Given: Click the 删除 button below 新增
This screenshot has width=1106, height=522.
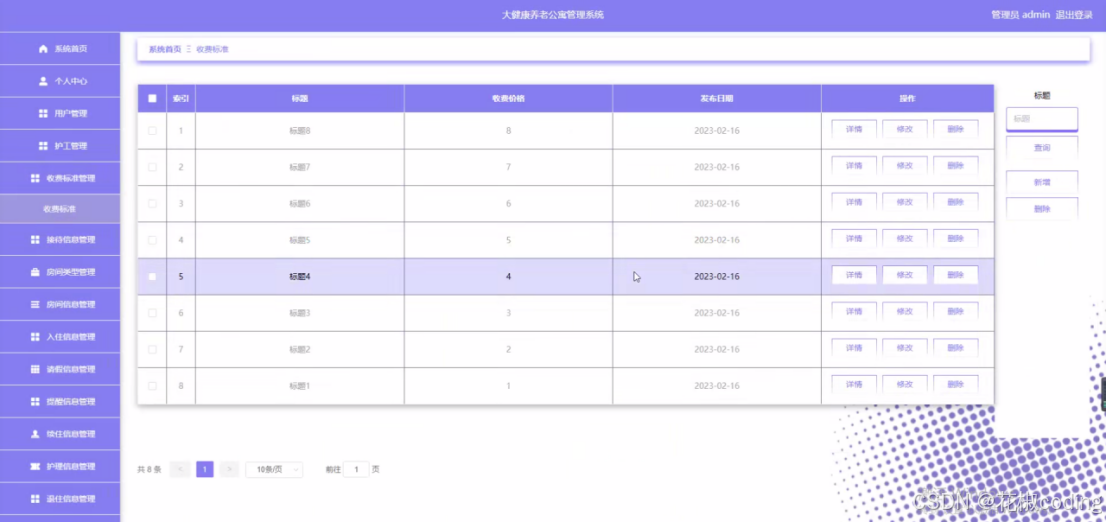Looking at the screenshot, I should tap(1042, 210).
